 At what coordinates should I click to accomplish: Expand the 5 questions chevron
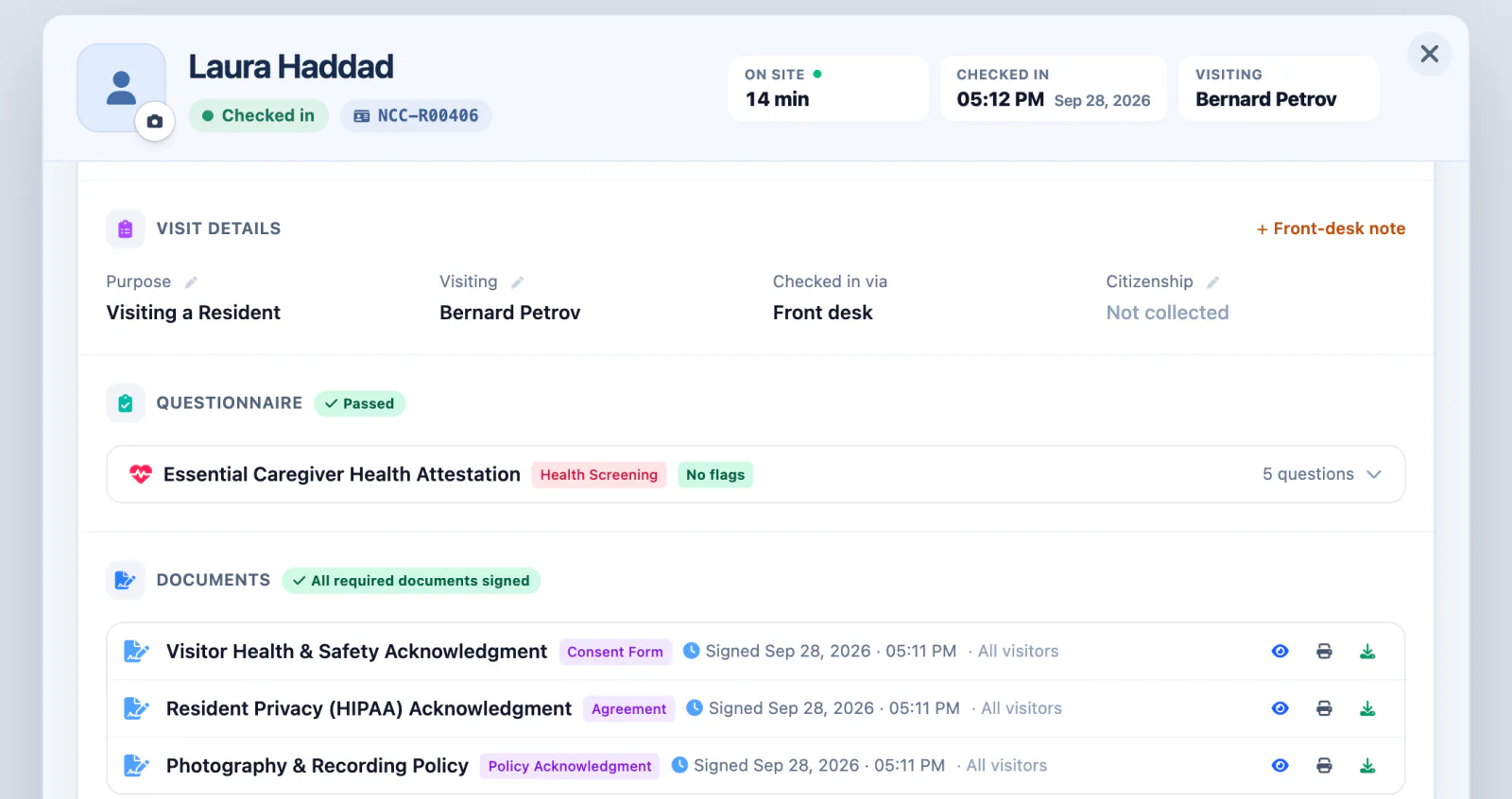point(1374,474)
